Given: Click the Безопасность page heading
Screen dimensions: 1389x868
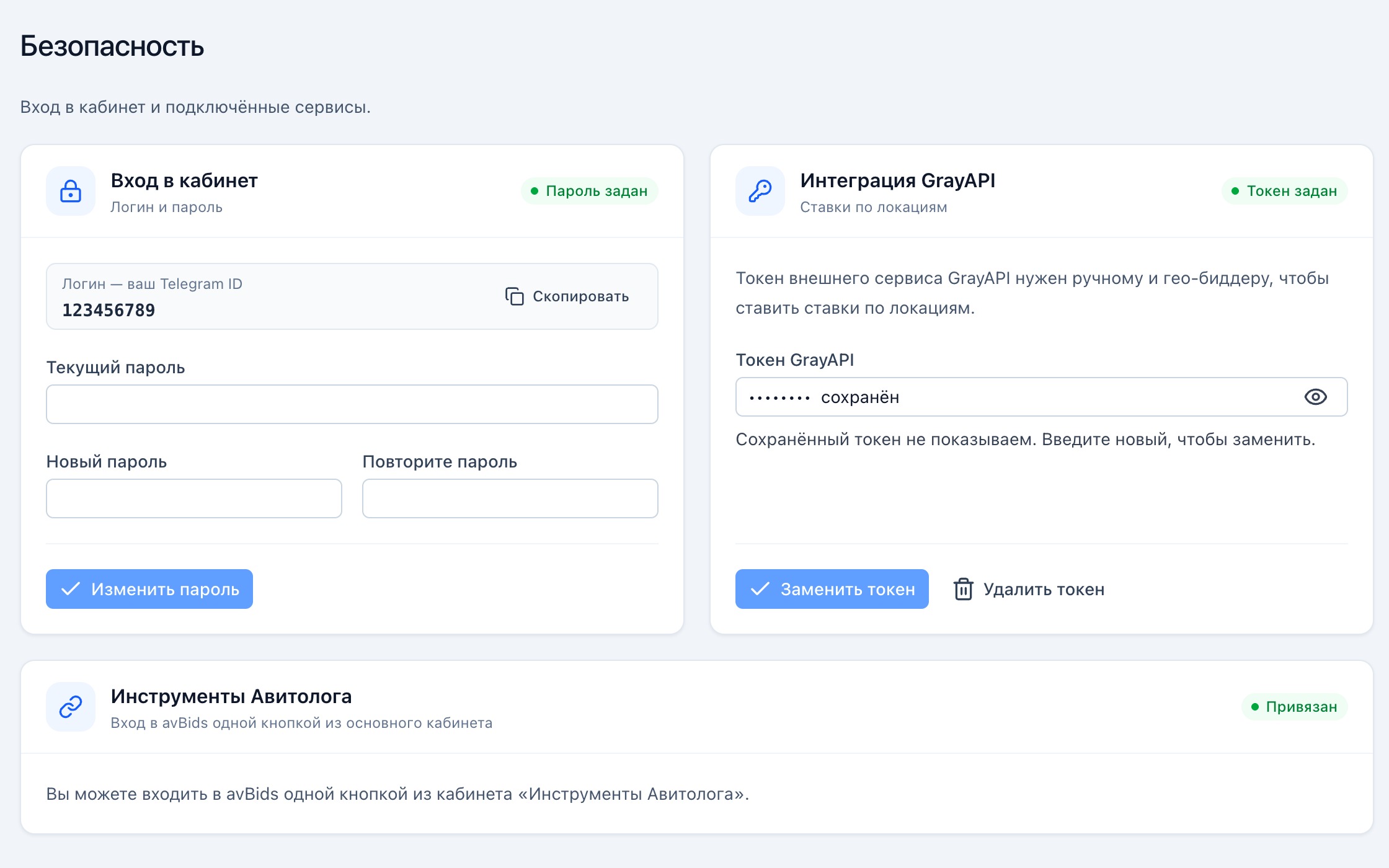Looking at the screenshot, I should (112, 46).
